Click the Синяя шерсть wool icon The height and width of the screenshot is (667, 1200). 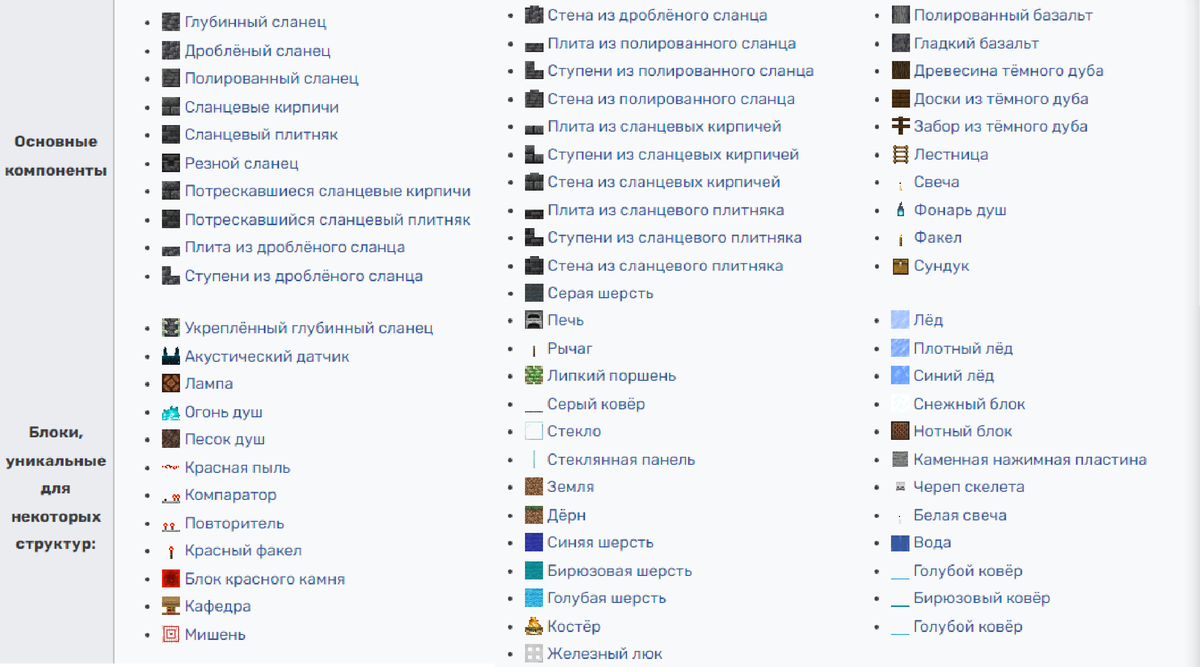coord(533,542)
